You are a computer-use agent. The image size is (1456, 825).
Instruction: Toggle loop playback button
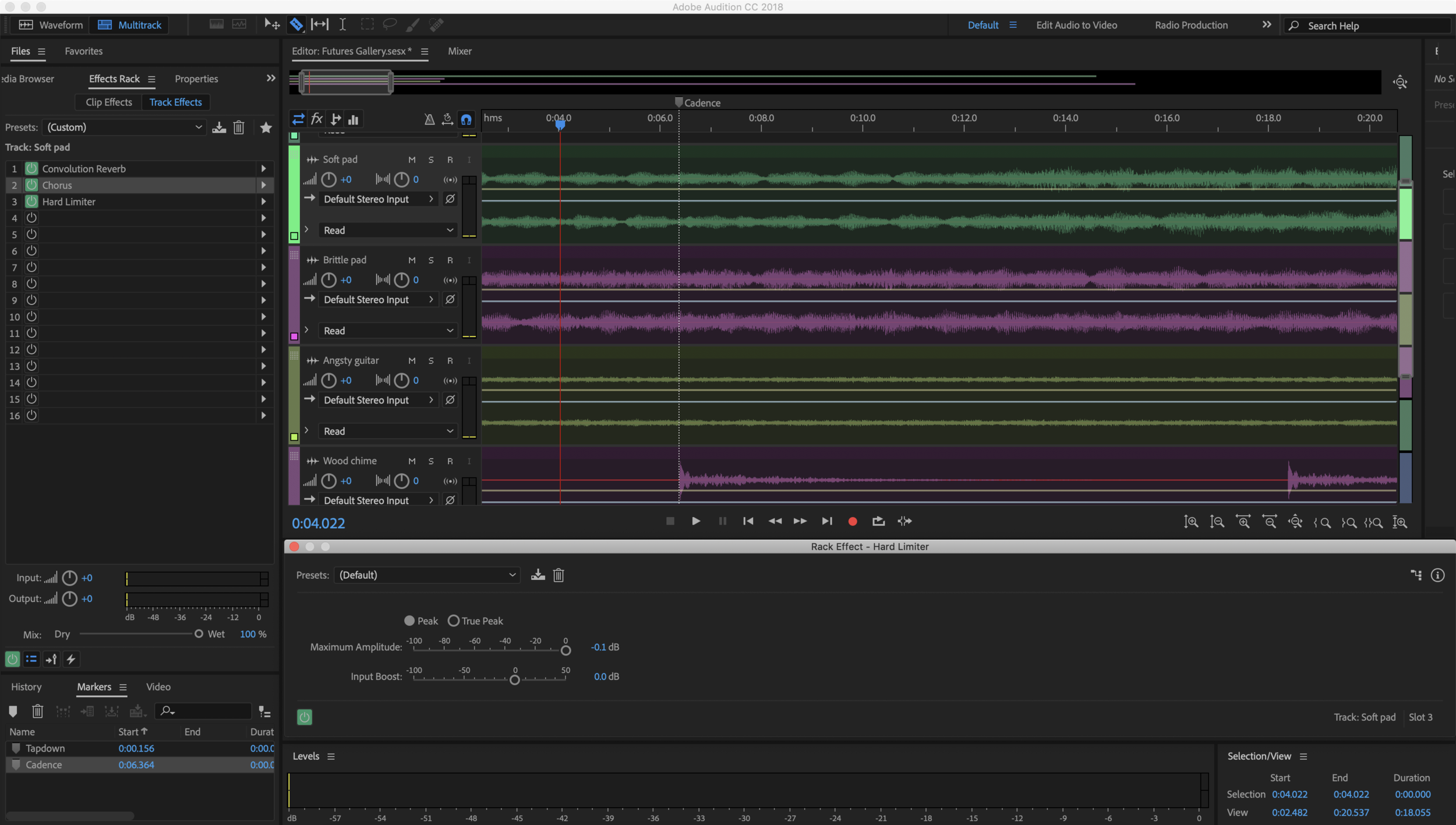pyautogui.click(x=878, y=522)
